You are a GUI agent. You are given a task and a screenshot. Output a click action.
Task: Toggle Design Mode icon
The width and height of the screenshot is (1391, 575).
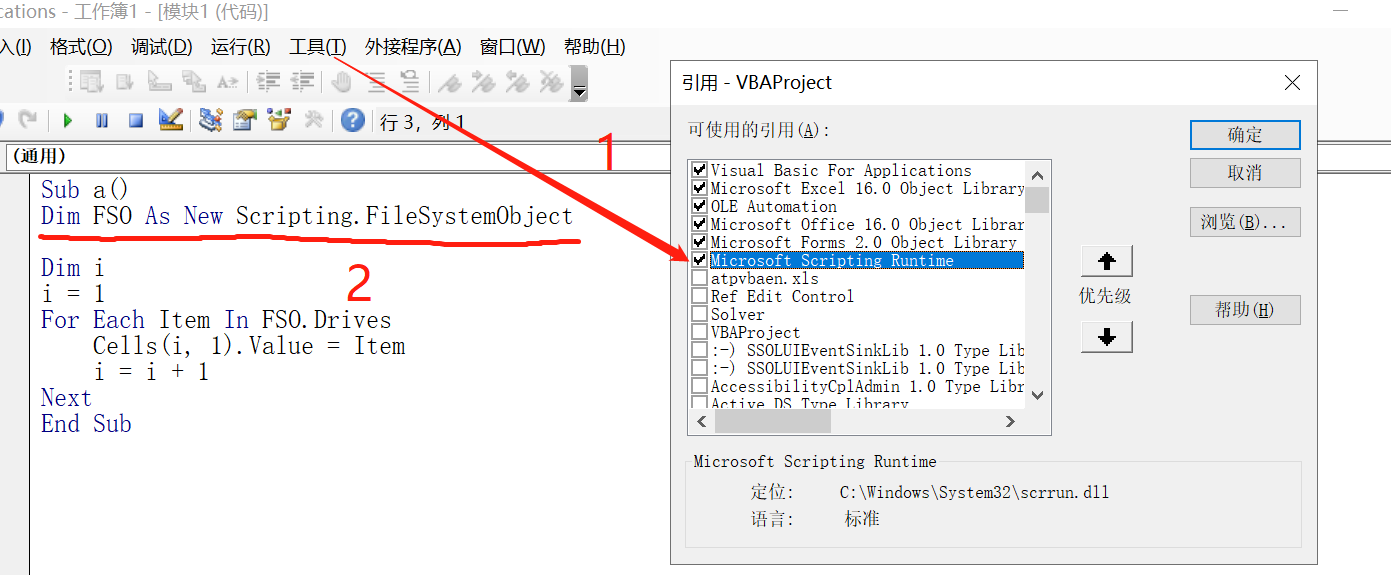coord(171,121)
